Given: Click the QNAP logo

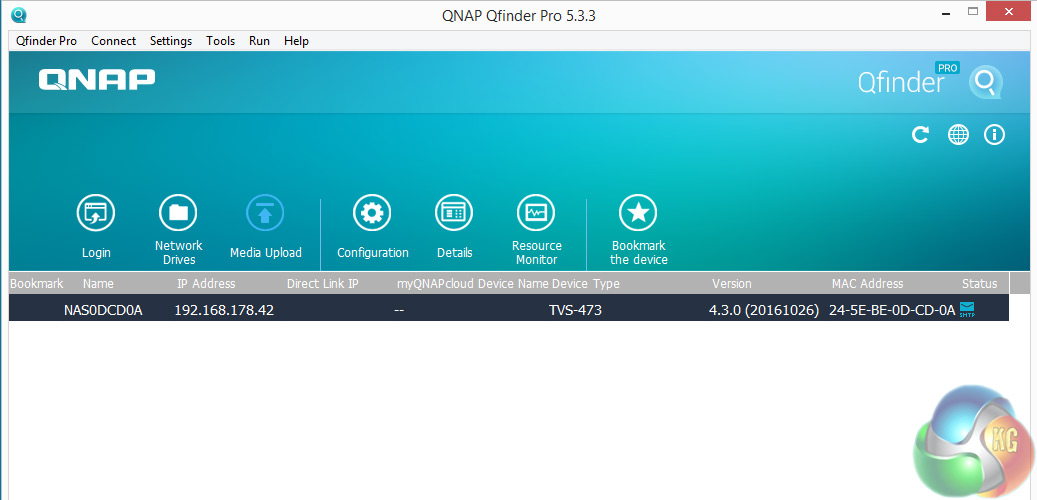Looking at the screenshot, I should tap(97, 79).
